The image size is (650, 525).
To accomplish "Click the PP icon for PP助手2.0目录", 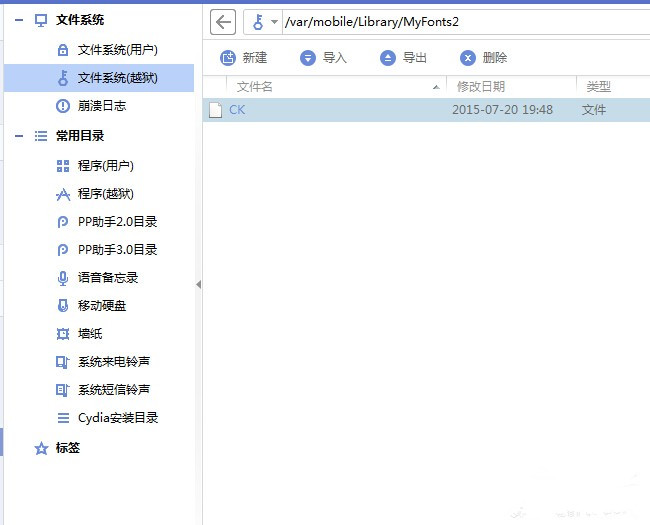I will click(63, 222).
